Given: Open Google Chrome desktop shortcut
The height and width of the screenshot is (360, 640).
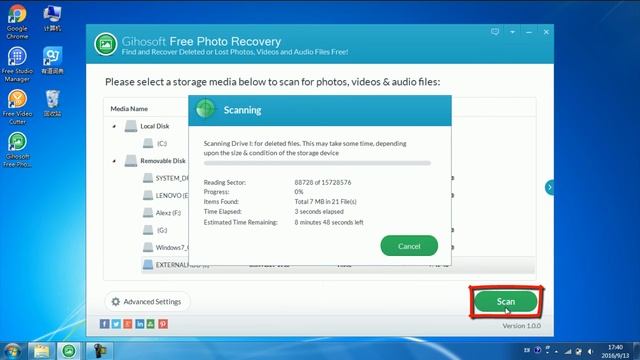Looking at the screenshot, I should 17,21.
